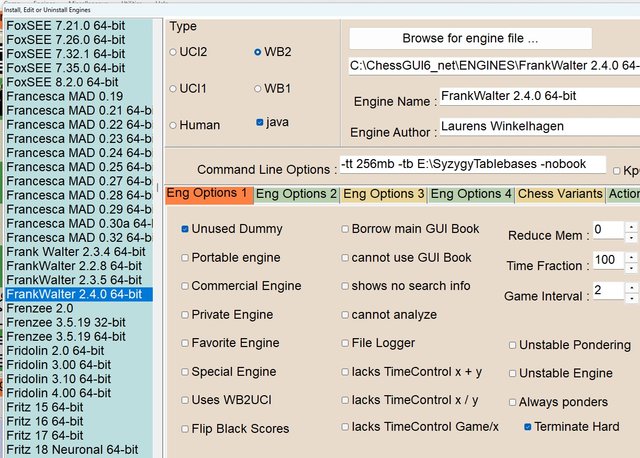Image resolution: width=640 pixels, height=458 pixels.
Task: Click the Engine Author input field
Action: tap(540, 127)
